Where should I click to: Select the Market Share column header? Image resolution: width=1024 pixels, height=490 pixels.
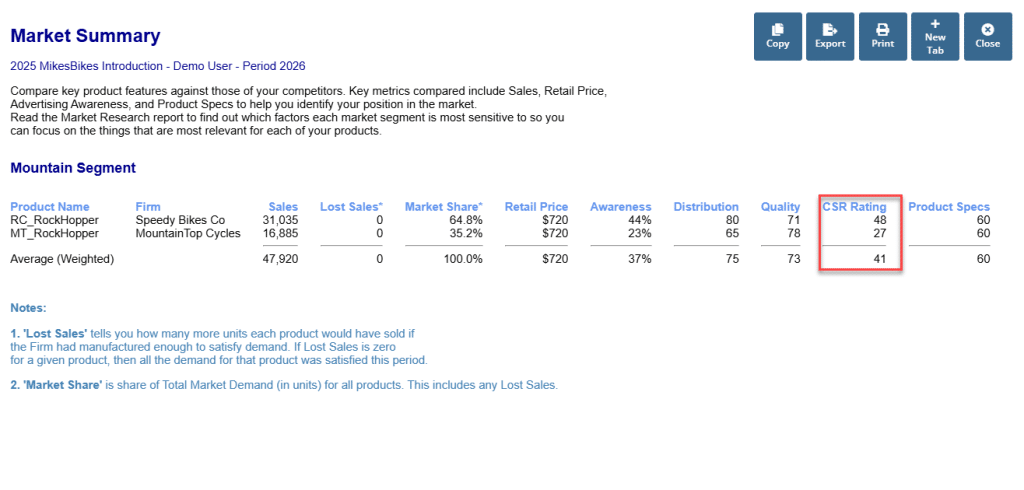point(444,207)
